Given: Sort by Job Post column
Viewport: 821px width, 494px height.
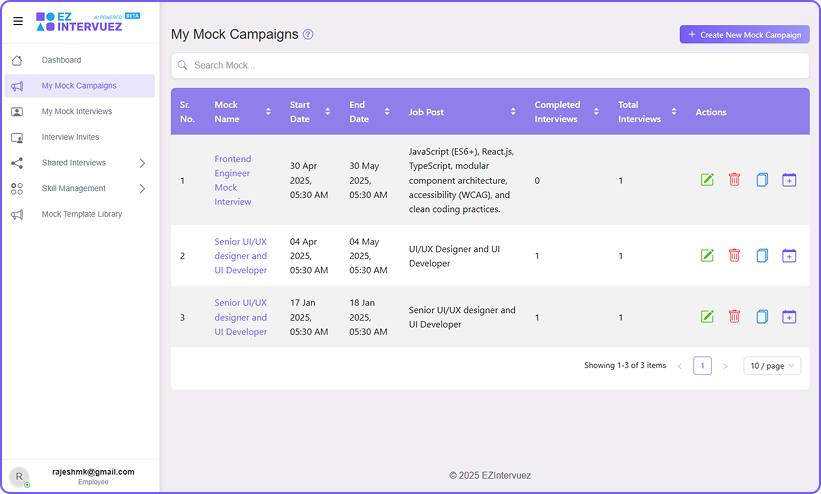Looking at the screenshot, I should pos(513,112).
